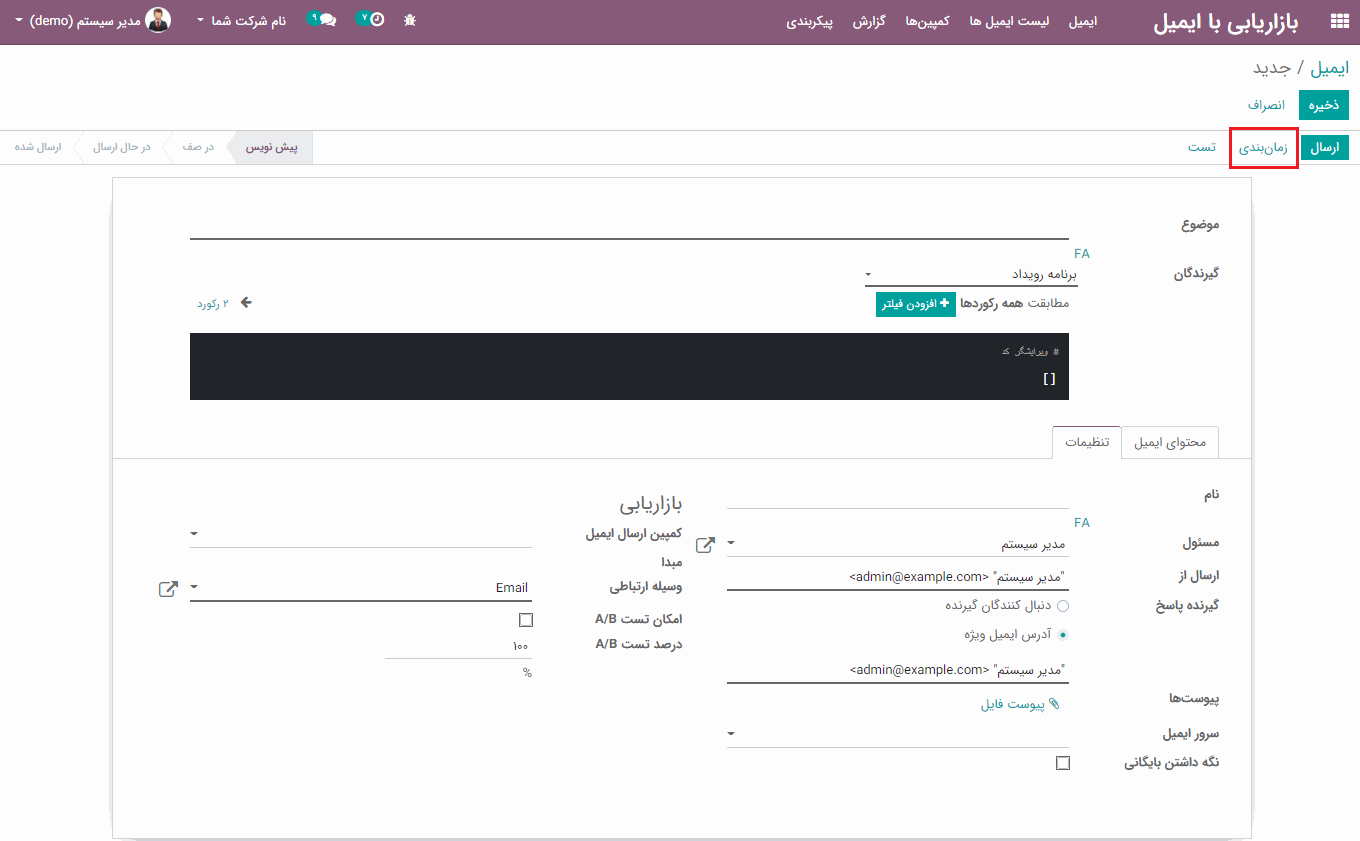Click the زمان‌بندی schedule button
Image resolution: width=1360 pixels, height=841 pixels.
tap(1263, 147)
